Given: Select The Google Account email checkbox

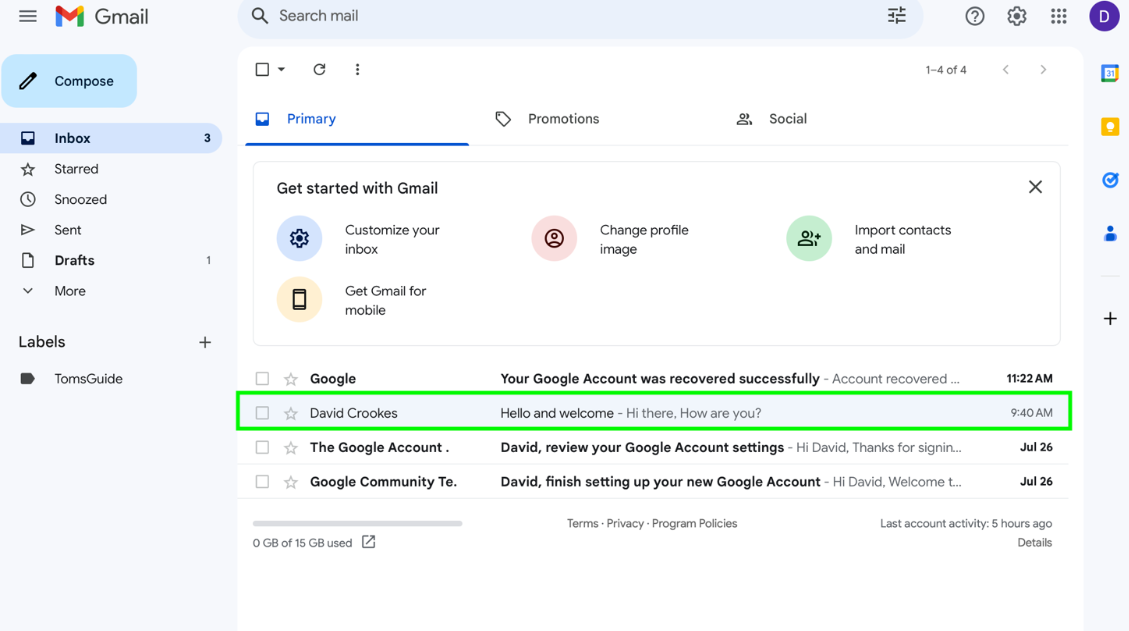Looking at the screenshot, I should 262,447.
